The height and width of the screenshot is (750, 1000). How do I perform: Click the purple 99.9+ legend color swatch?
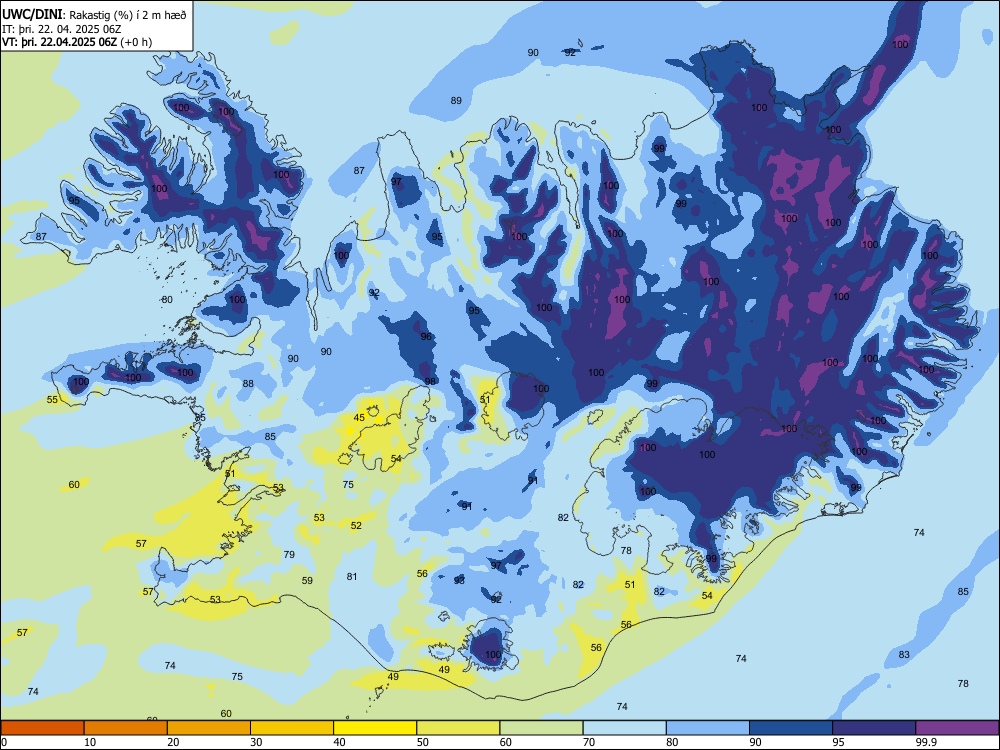click(957, 728)
